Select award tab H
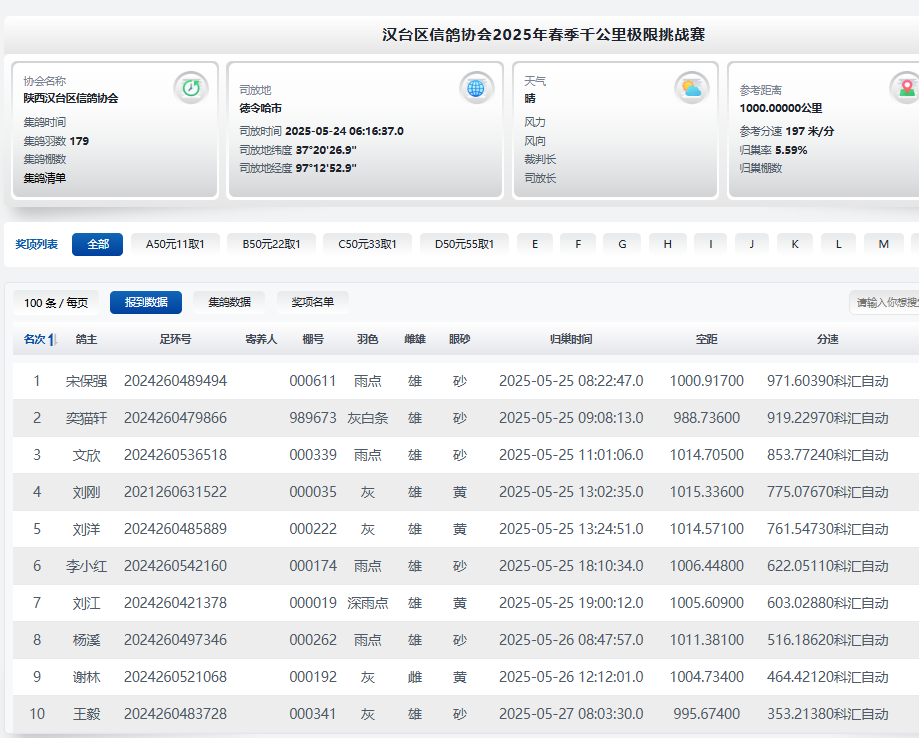Viewport: 919px width, 738px height. (668, 244)
